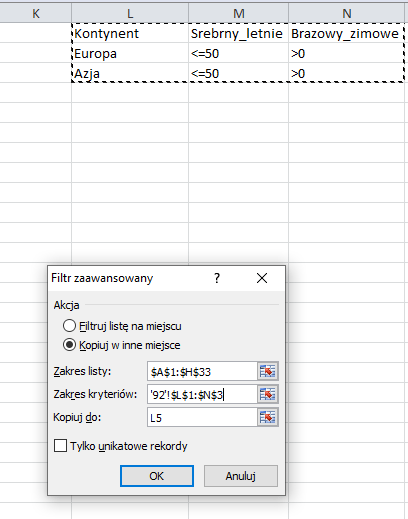Close the Filtr zaawansowany dialog

tap(262, 278)
